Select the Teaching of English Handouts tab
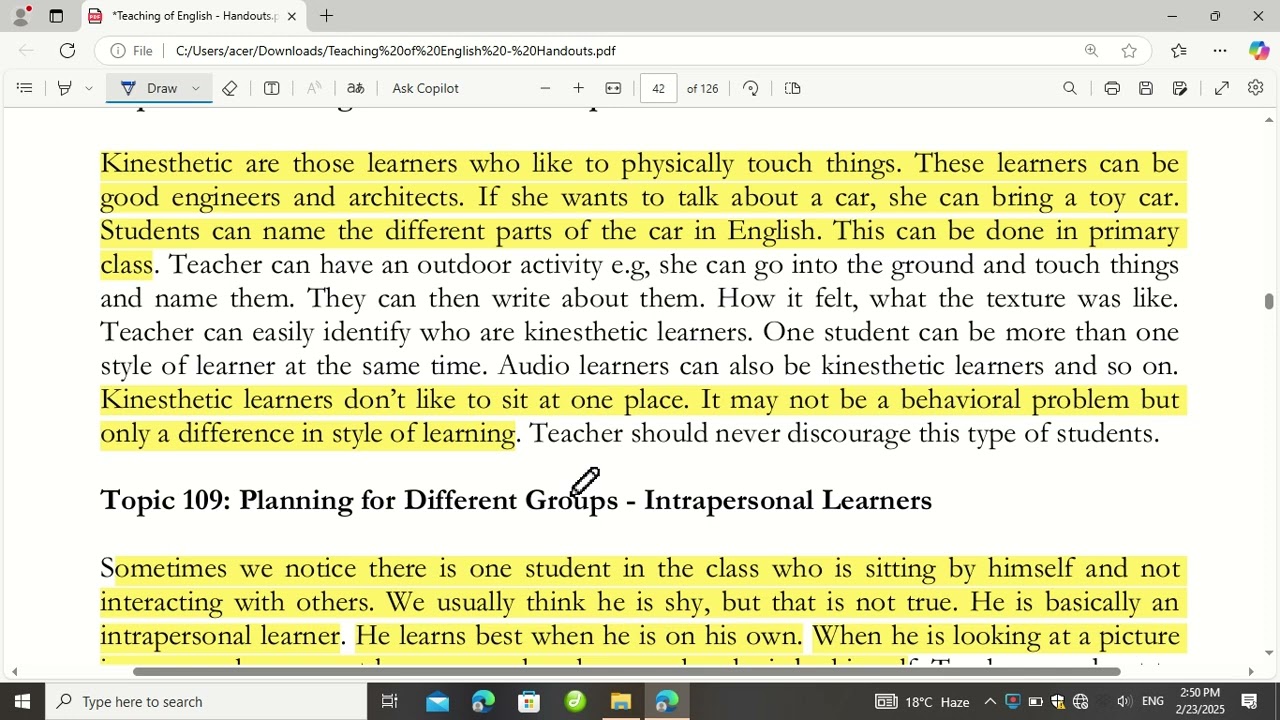 pos(193,16)
